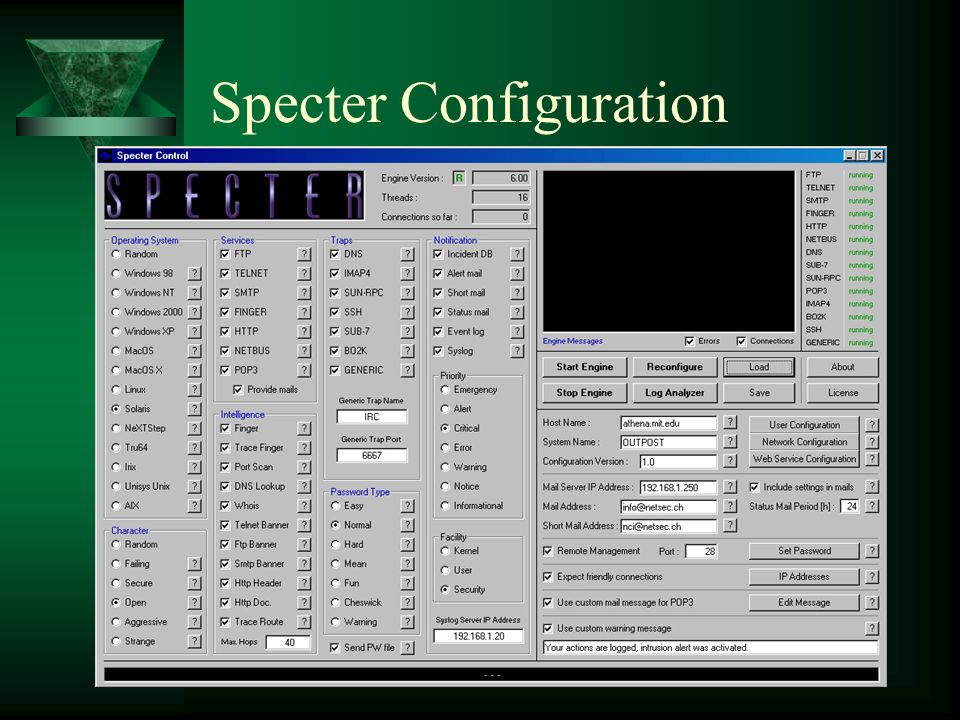
Task: Click the Edit Message button
Action: click(x=804, y=602)
